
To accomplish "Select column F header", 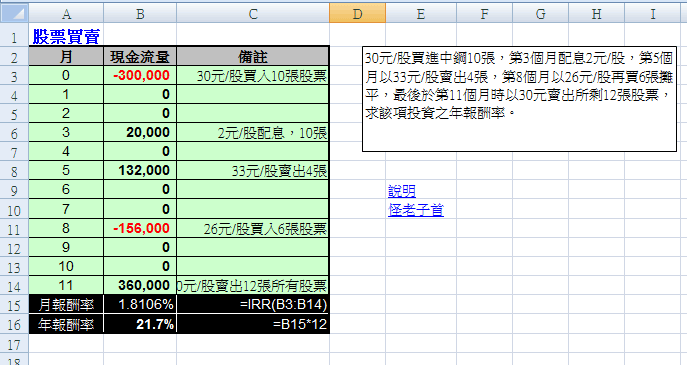I will click(485, 13).
